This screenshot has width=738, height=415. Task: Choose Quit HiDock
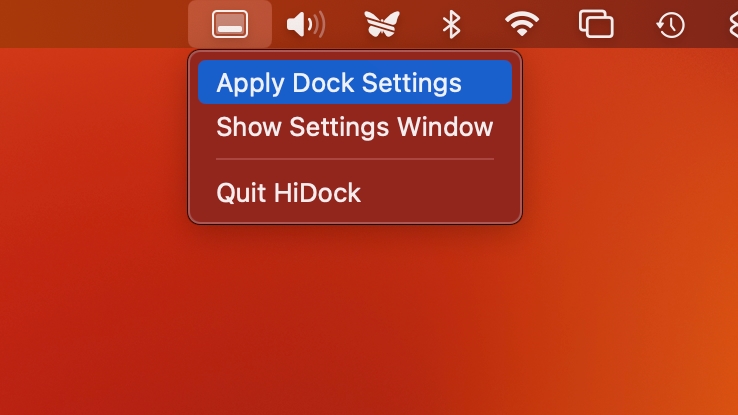(x=355, y=192)
